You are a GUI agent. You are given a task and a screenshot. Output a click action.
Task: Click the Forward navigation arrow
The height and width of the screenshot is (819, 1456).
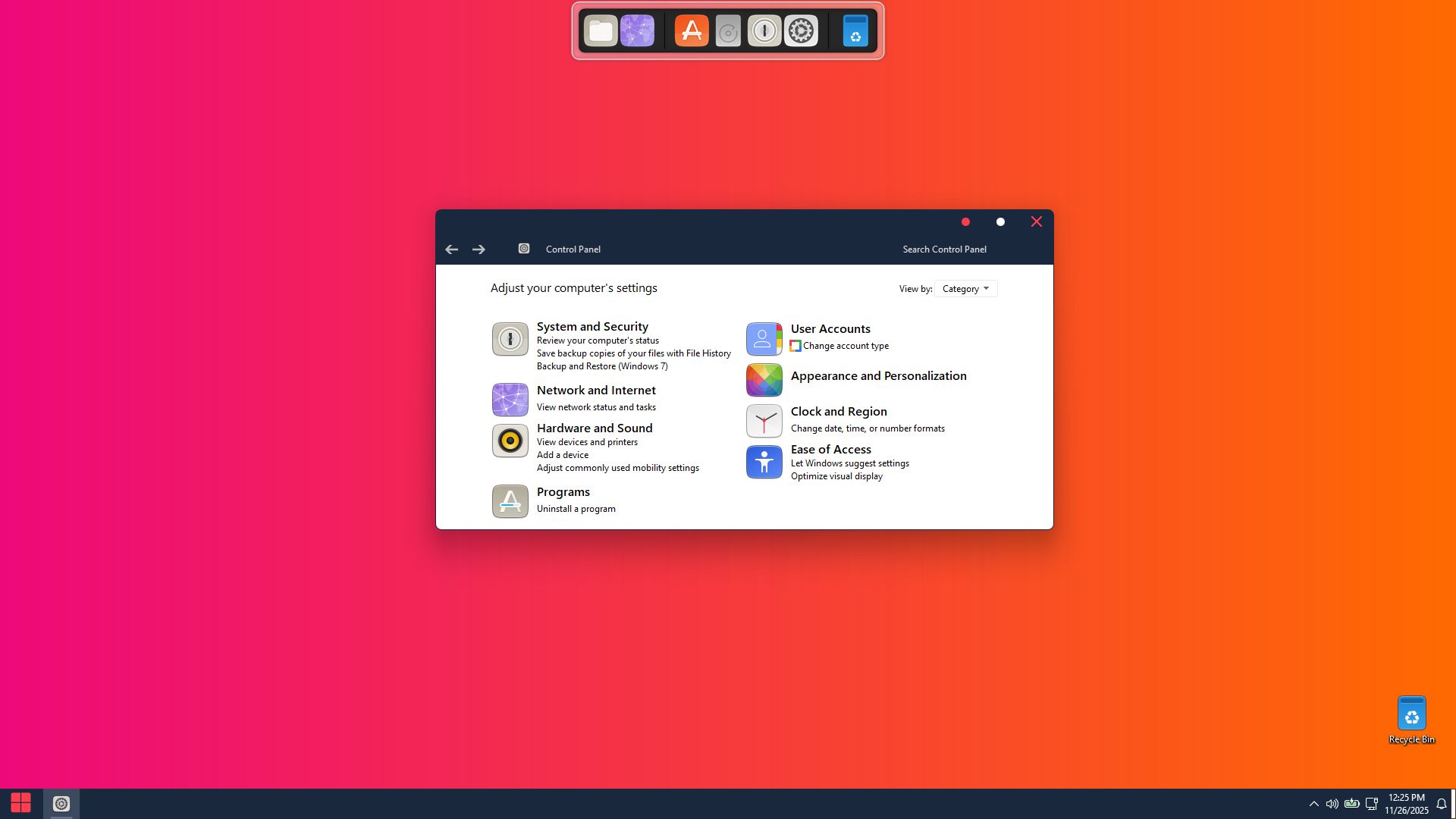pyautogui.click(x=479, y=249)
